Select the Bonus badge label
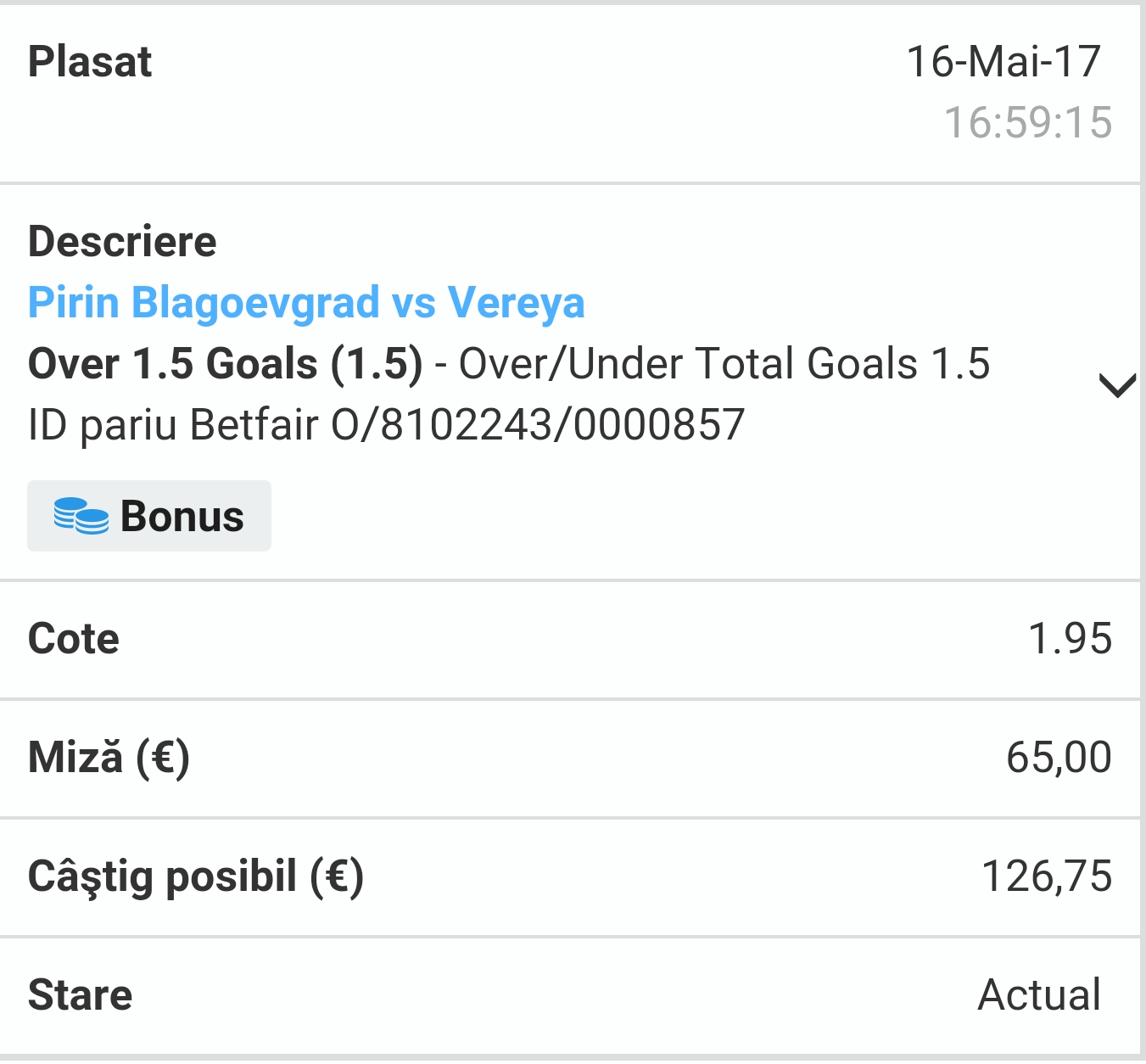The width and height of the screenshot is (1146, 1064). click(149, 516)
